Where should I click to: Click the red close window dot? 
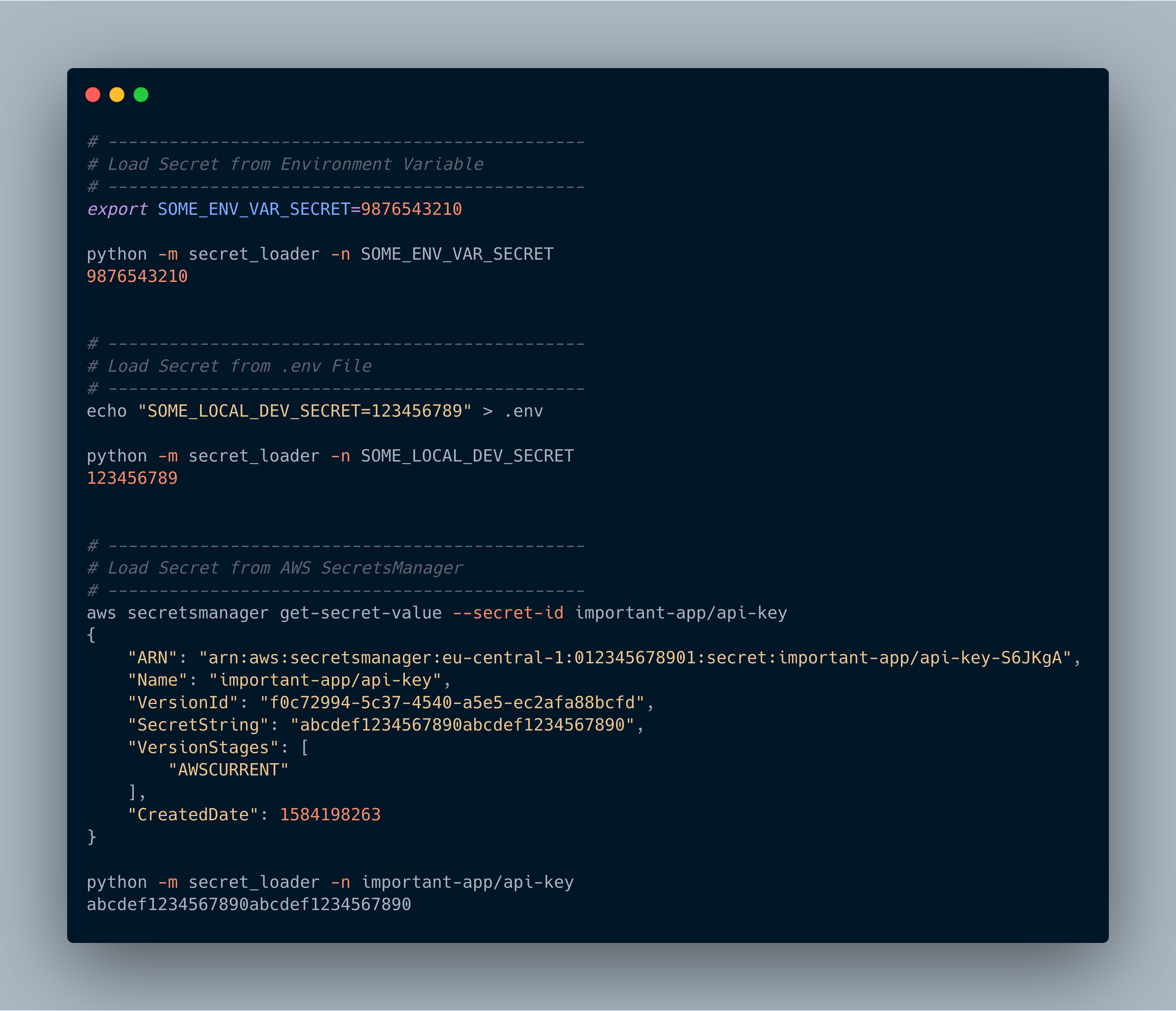[92, 95]
